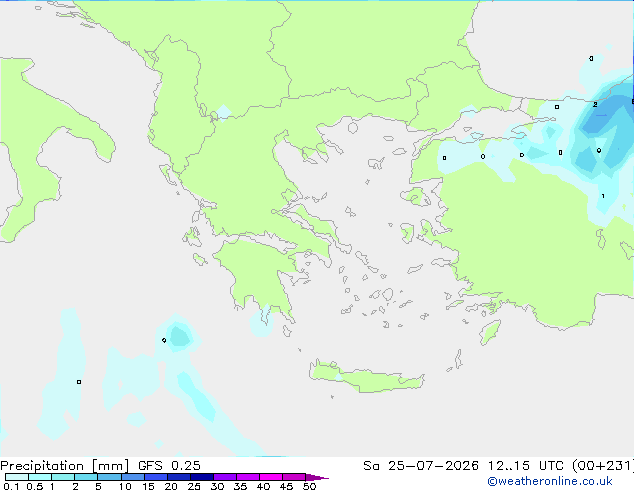This screenshot has width=634, height=490.
Task: Click the 40–45 mm legend color box
Action: point(271,477)
